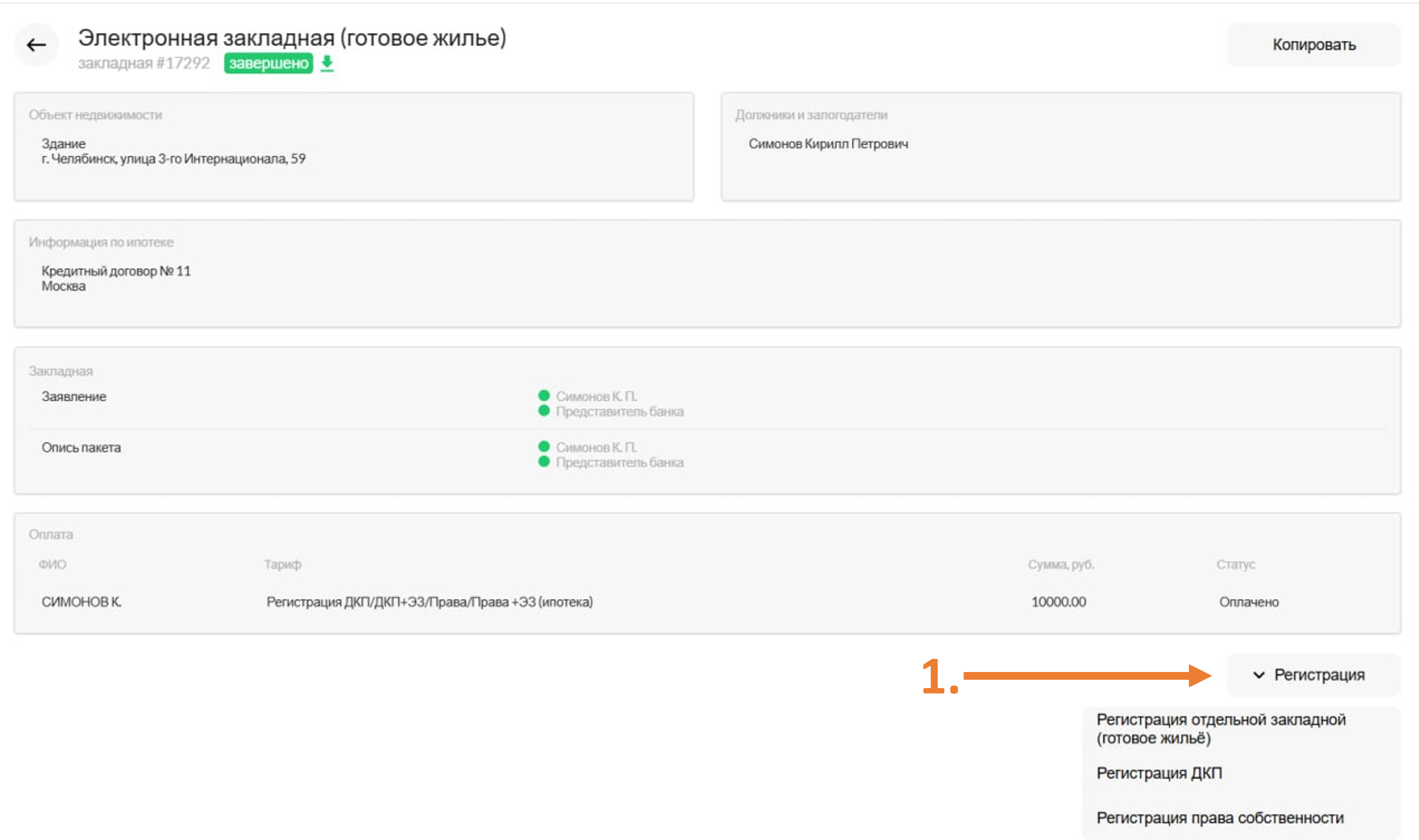
Task: Click the Оплачено payment status
Action: [1249, 602]
